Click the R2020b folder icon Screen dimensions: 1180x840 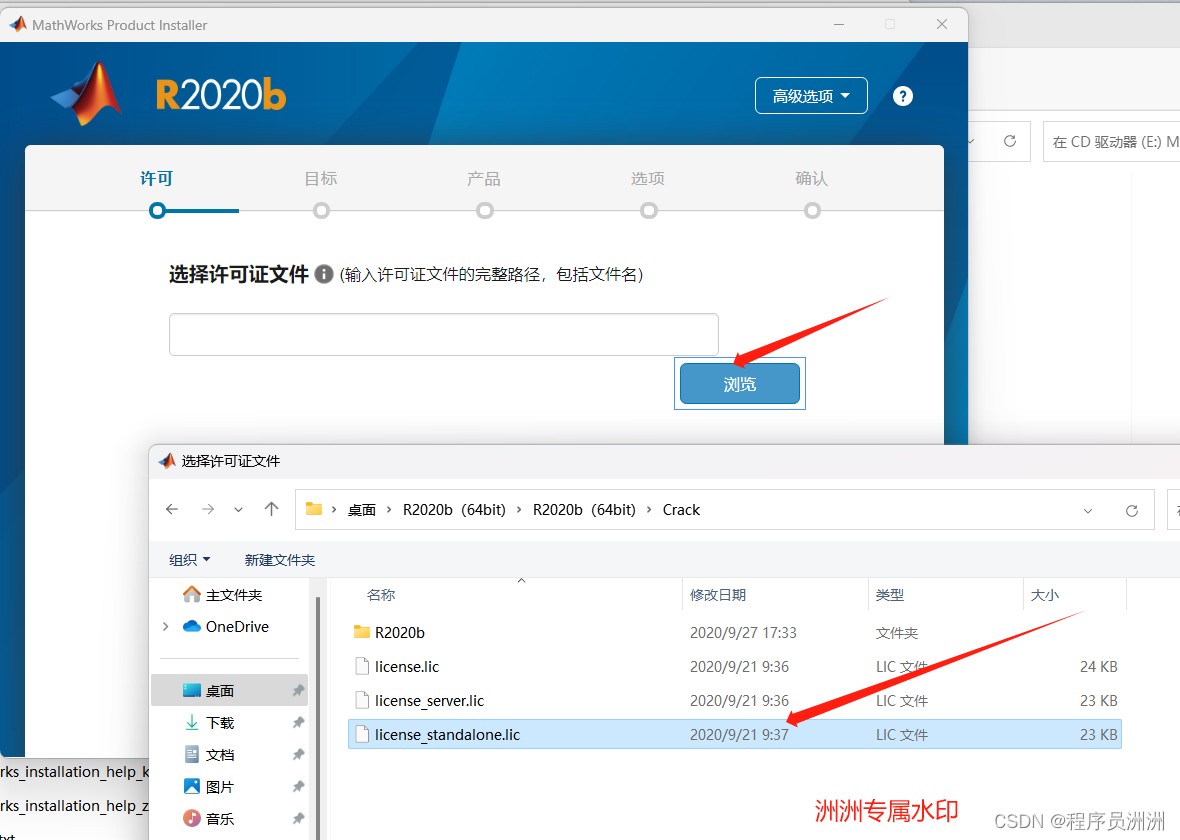362,632
